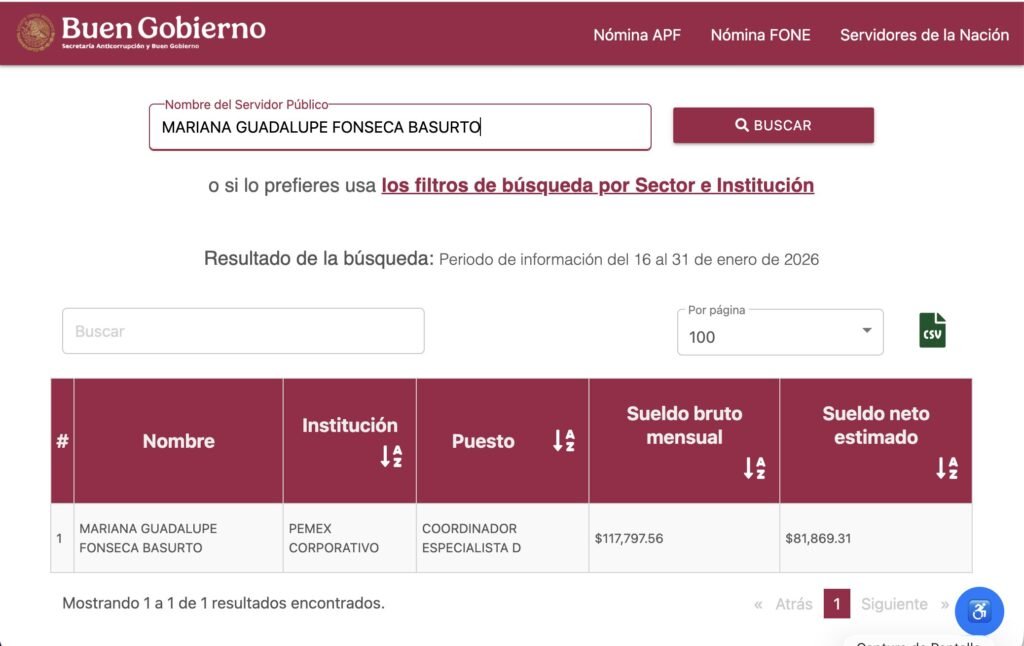Click the dropdown arrow beside 100
Viewport: 1024px width, 646px height.
point(867,331)
